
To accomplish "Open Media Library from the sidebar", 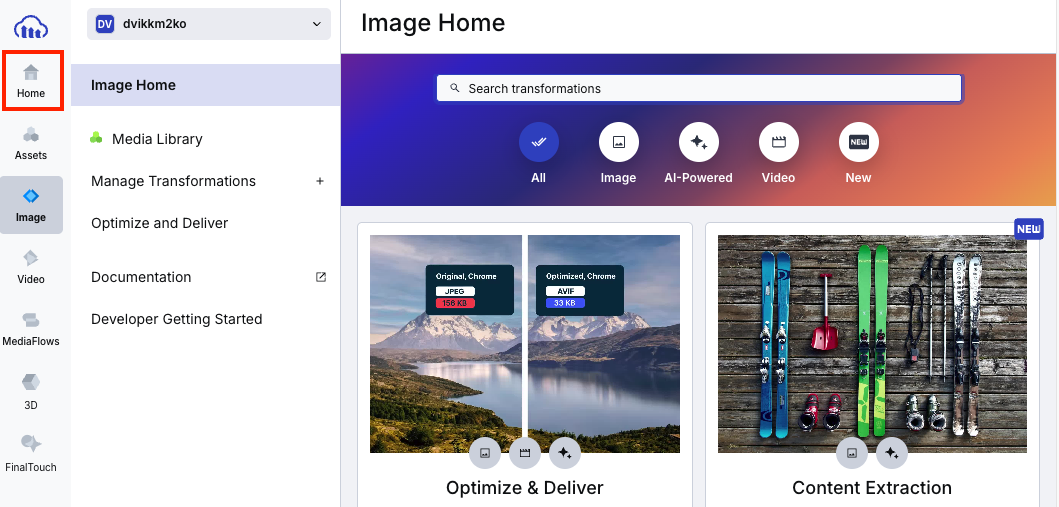I will point(157,139).
